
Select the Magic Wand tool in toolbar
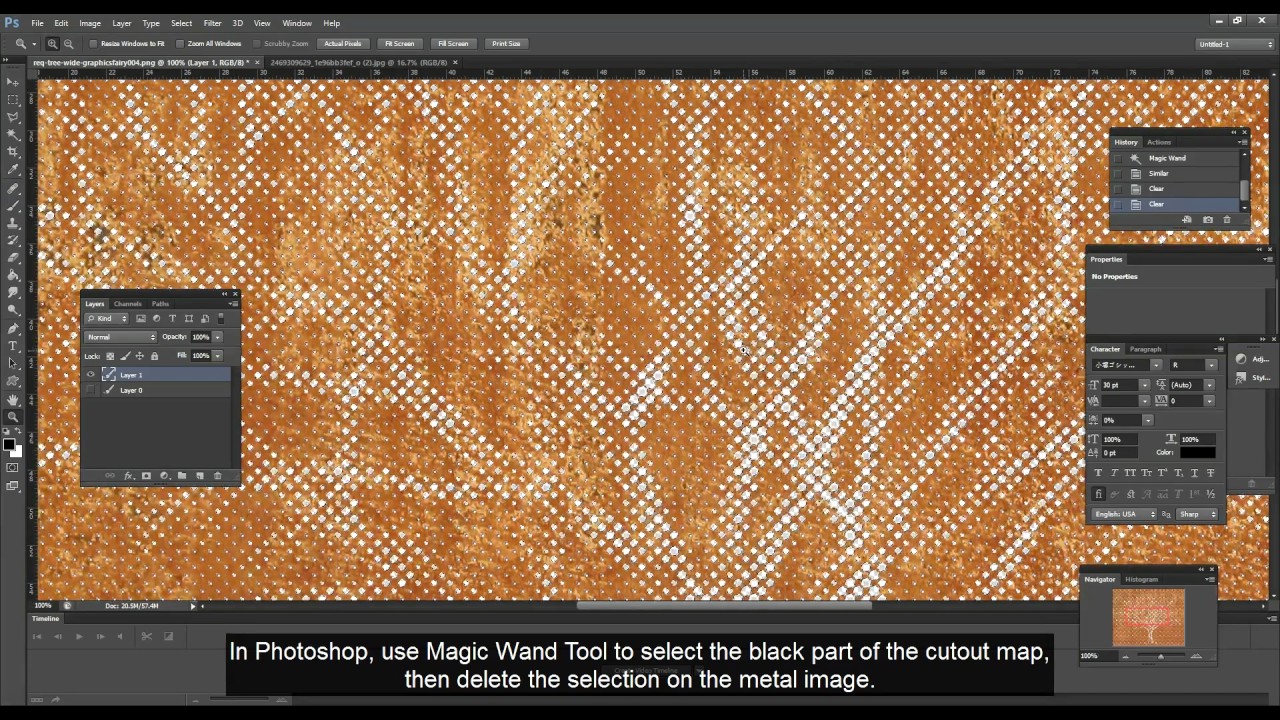point(13,135)
